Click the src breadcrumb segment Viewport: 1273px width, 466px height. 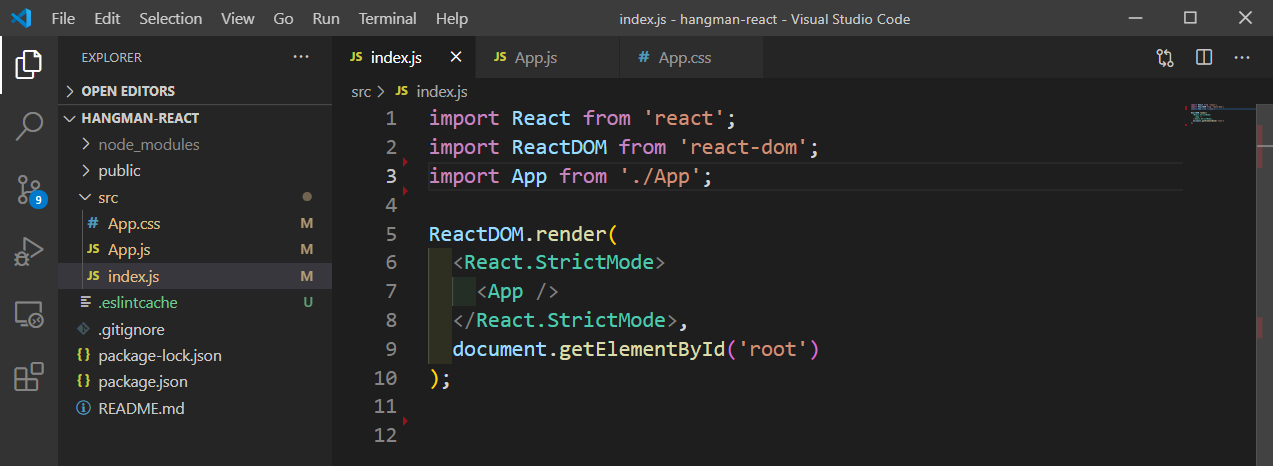pyautogui.click(x=361, y=91)
